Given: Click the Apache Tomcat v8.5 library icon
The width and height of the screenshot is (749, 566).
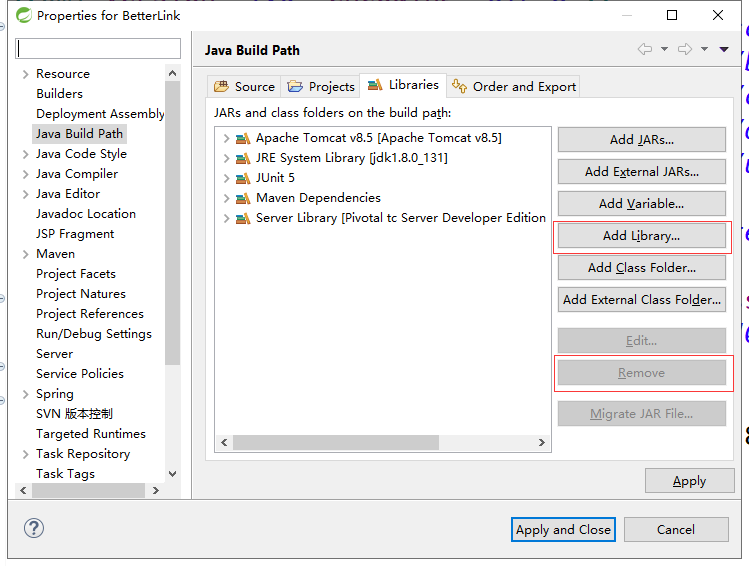Looking at the screenshot, I should (x=243, y=139).
